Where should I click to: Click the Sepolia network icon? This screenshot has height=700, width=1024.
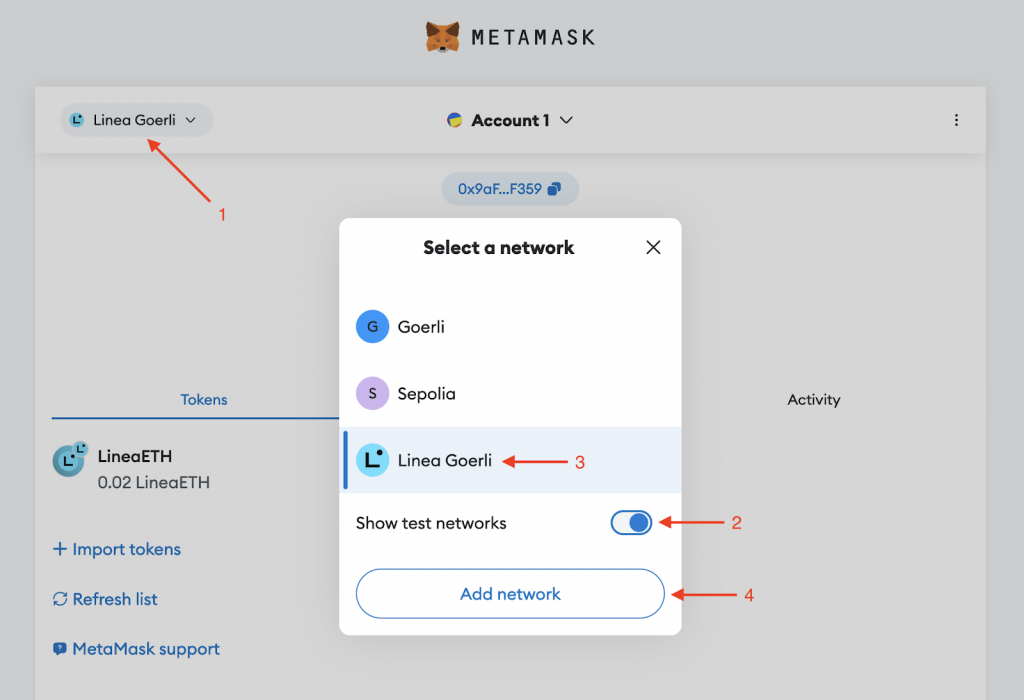point(371,393)
